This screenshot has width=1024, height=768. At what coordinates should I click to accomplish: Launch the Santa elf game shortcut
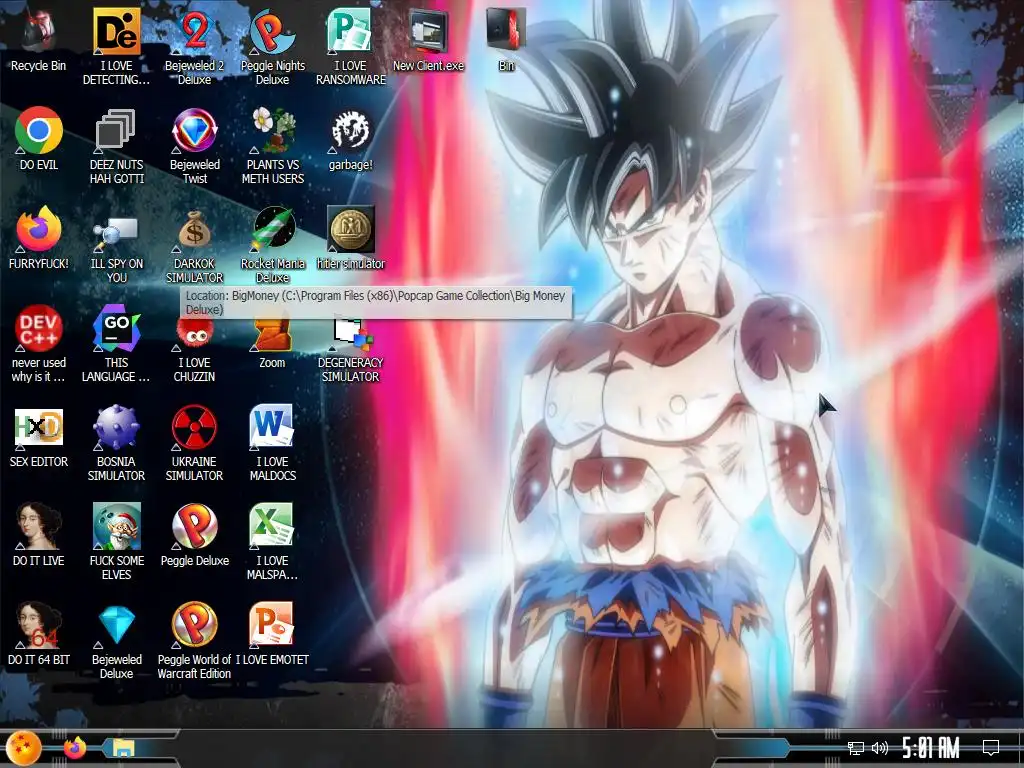pyautogui.click(x=116, y=541)
